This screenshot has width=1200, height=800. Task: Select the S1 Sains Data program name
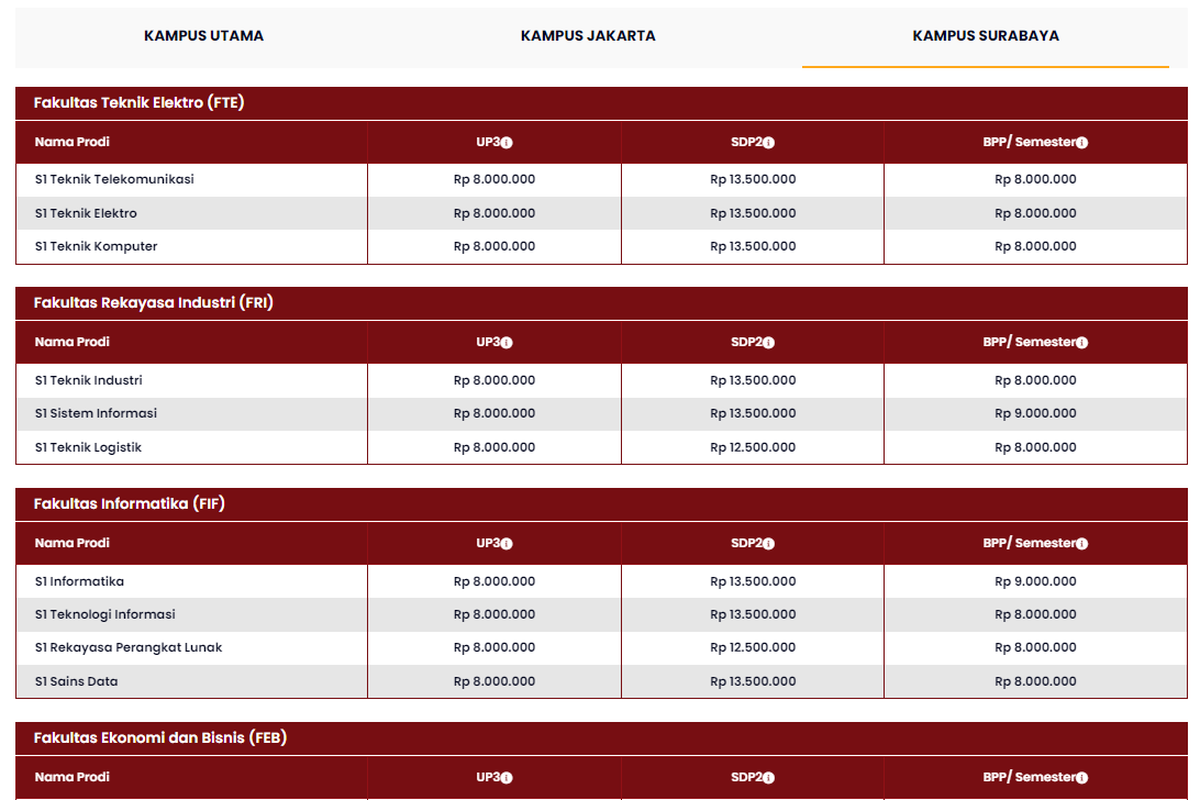click(x=76, y=682)
